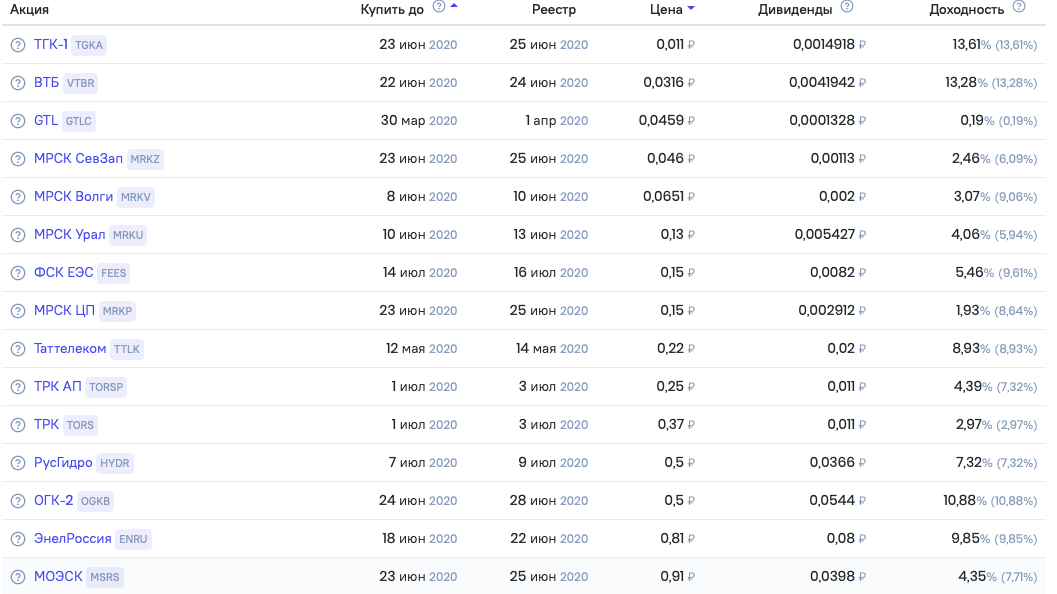The width and height of the screenshot is (1057, 594).
Task: Click the help icon next to GTL
Action: [x=18, y=121]
